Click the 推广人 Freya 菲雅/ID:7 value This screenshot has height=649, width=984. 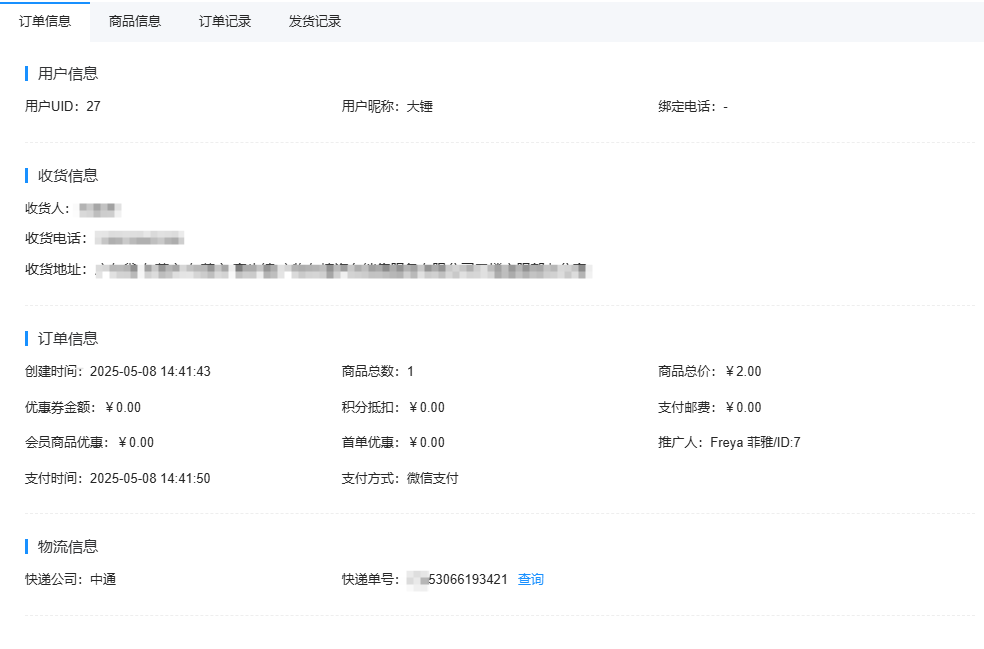click(755, 442)
